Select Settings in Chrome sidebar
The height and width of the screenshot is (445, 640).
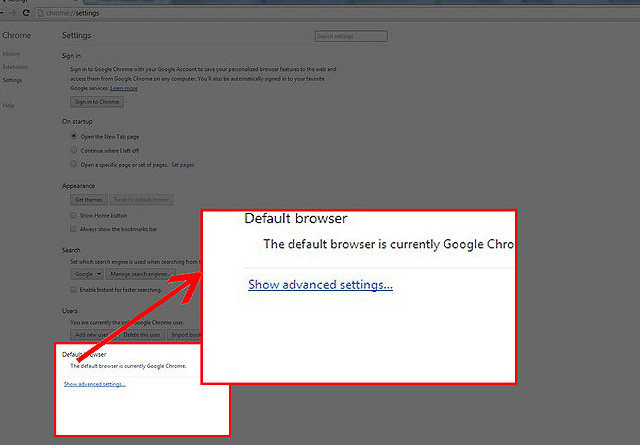(12, 80)
